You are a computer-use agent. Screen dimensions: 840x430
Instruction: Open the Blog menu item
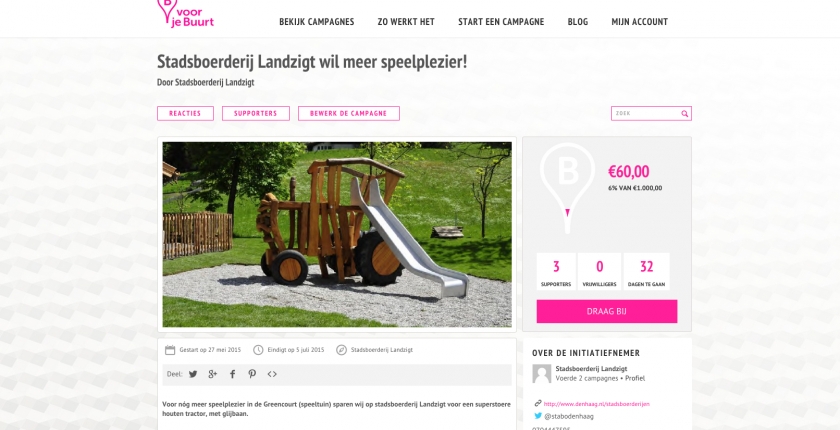coord(578,22)
